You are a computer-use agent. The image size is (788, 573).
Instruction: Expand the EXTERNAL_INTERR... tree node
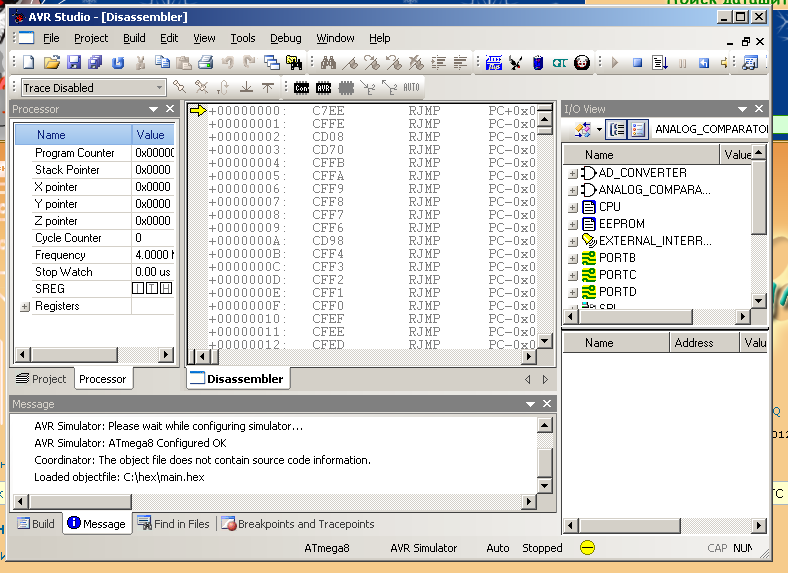(572, 242)
